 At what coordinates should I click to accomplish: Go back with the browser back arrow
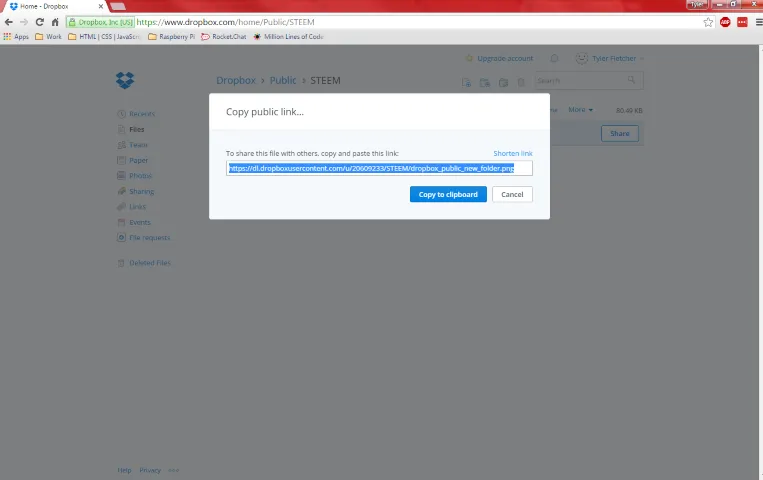point(9,22)
